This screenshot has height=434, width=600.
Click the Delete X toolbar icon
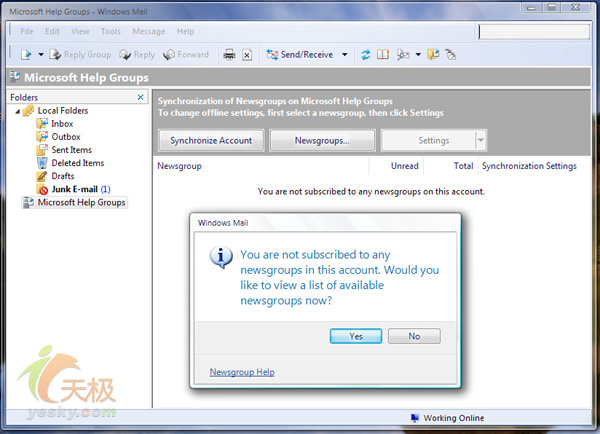tap(247, 55)
